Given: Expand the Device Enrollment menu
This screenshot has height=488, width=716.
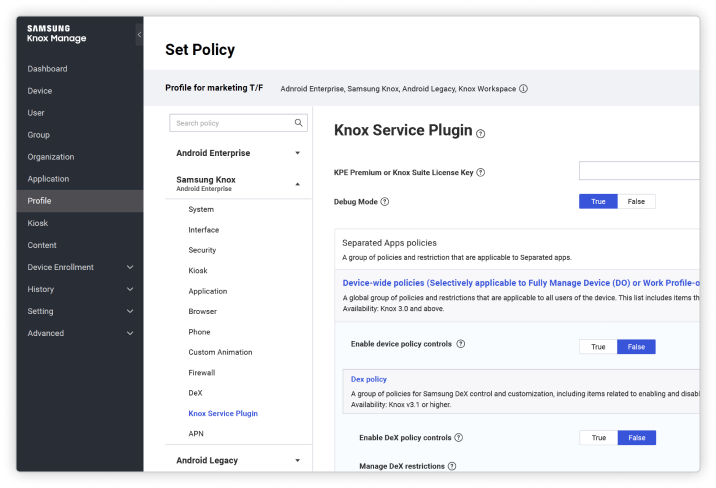Looking at the screenshot, I should pyautogui.click(x=130, y=267).
